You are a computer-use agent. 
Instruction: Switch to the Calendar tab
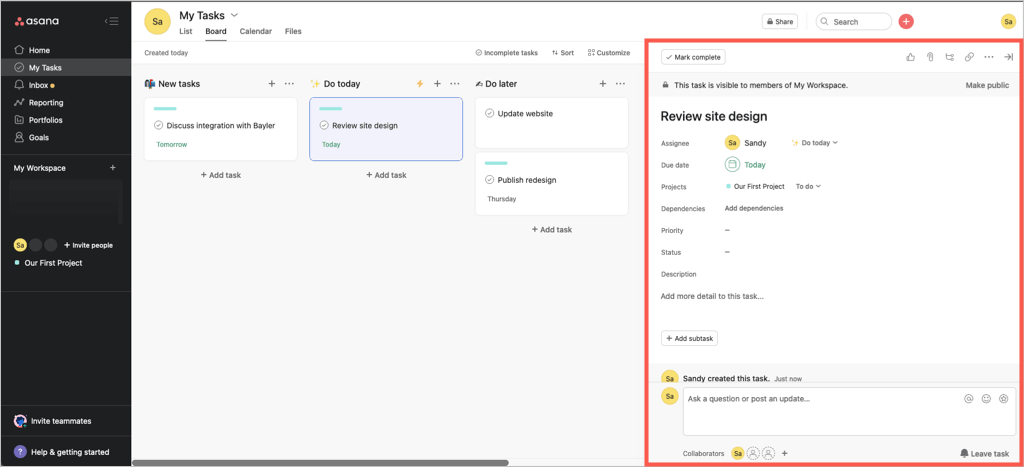[x=256, y=32]
